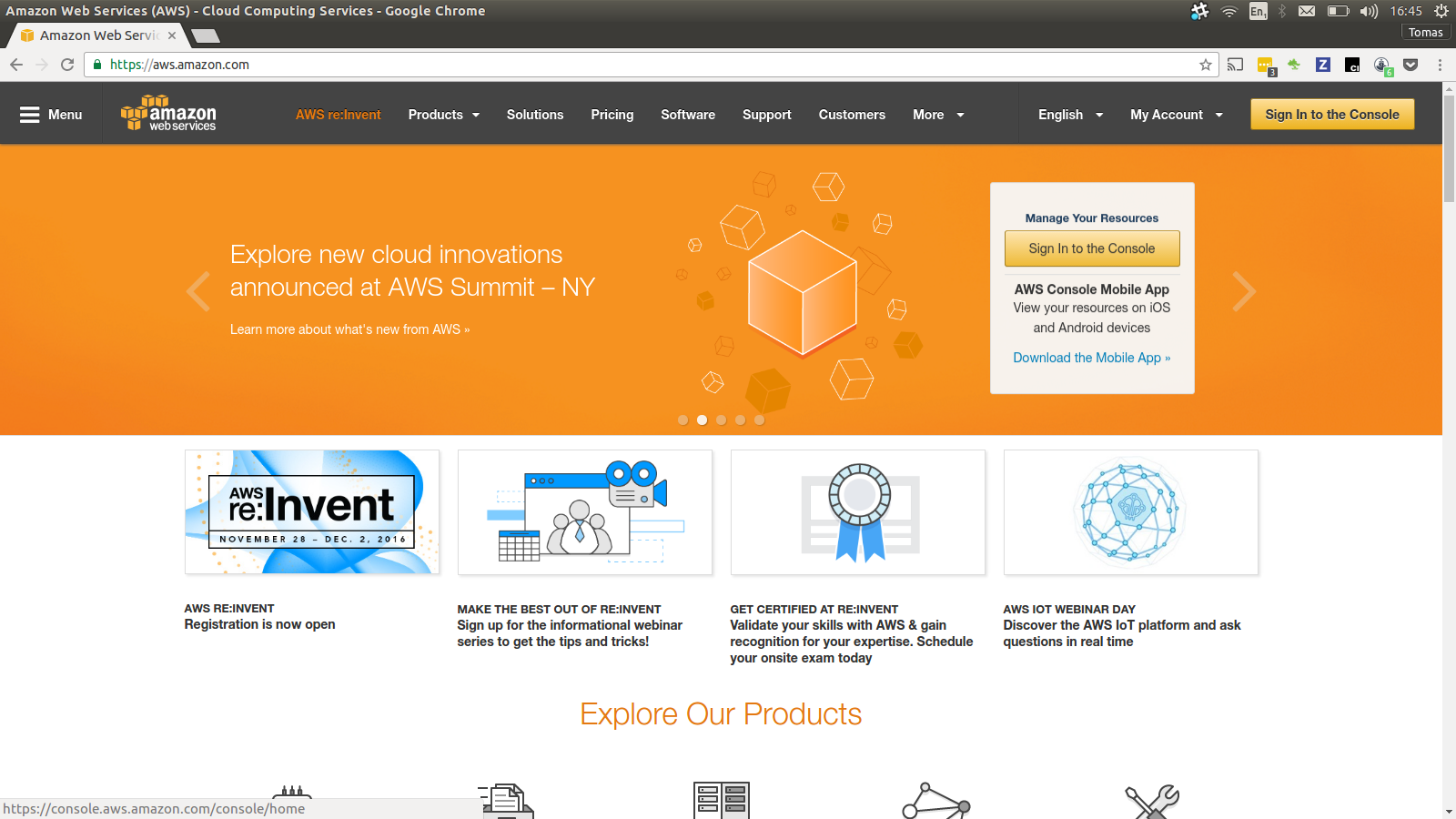The image size is (1456, 819).
Task: Select second carousel dot
Action: click(702, 420)
